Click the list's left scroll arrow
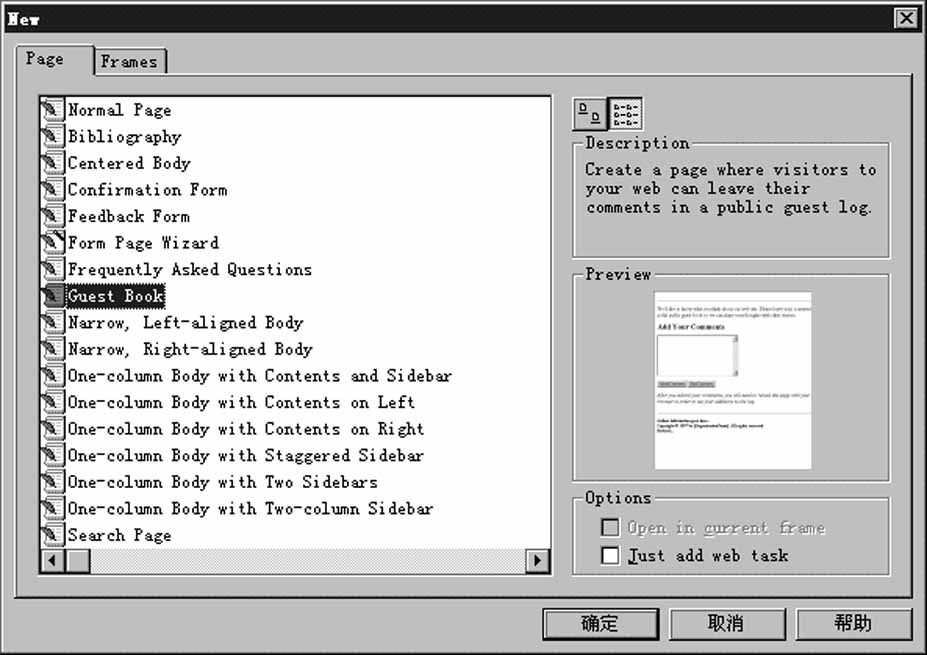The height and width of the screenshot is (655, 927). coord(53,560)
